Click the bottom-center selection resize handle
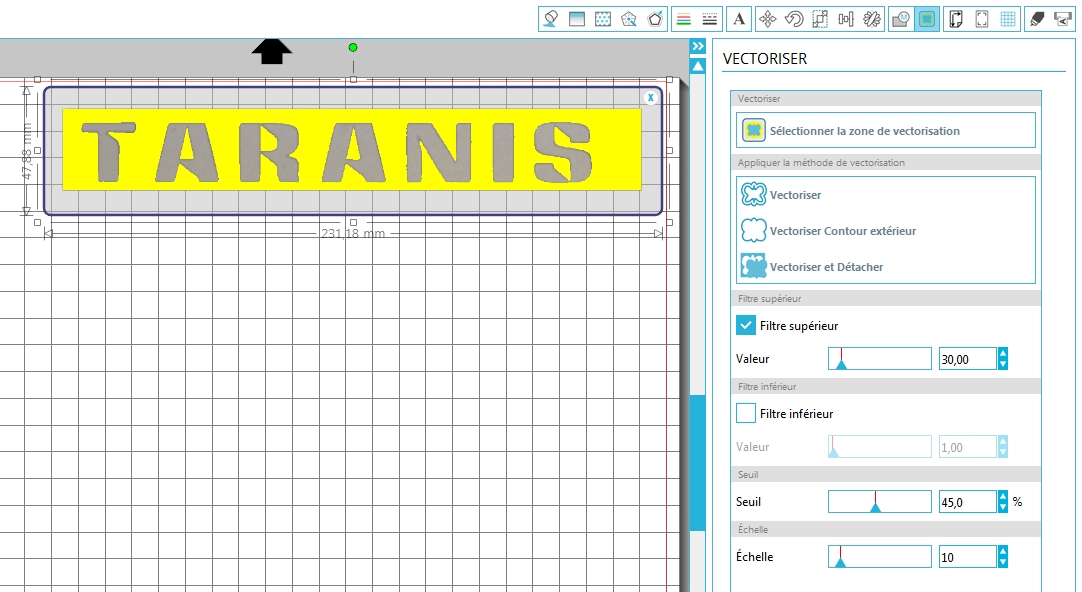 pyautogui.click(x=353, y=222)
